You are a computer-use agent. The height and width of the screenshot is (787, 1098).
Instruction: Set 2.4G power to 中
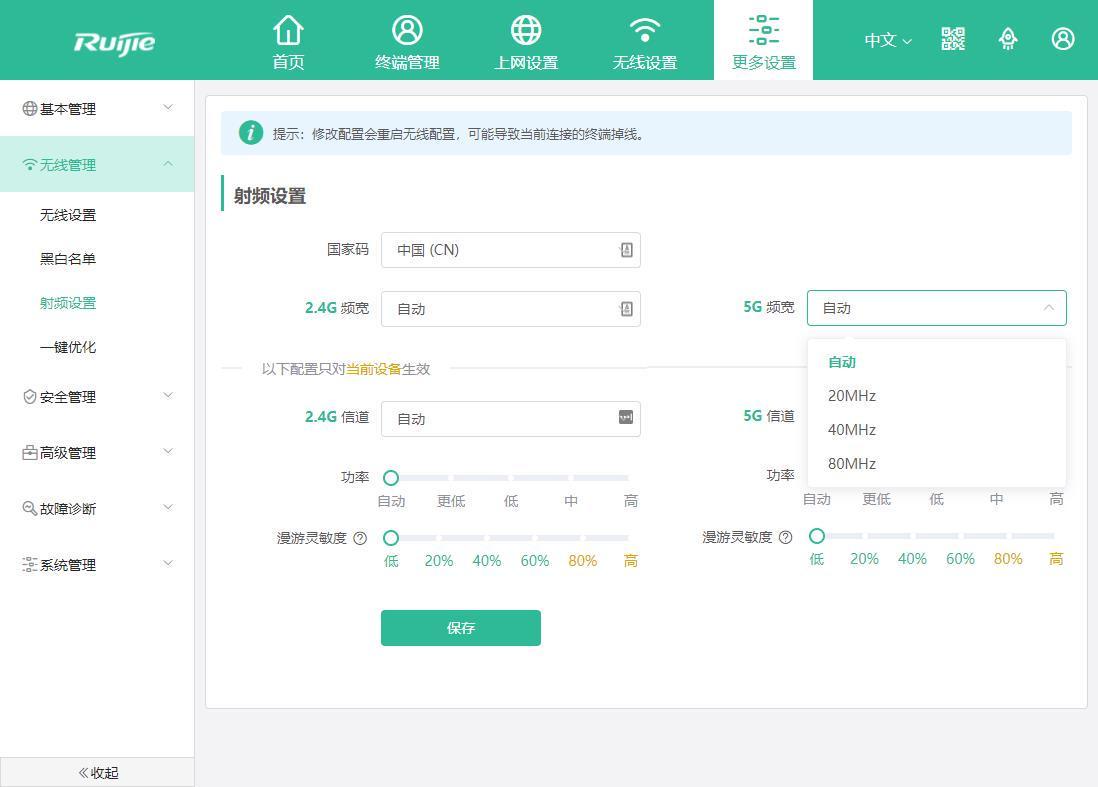click(571, 501)
